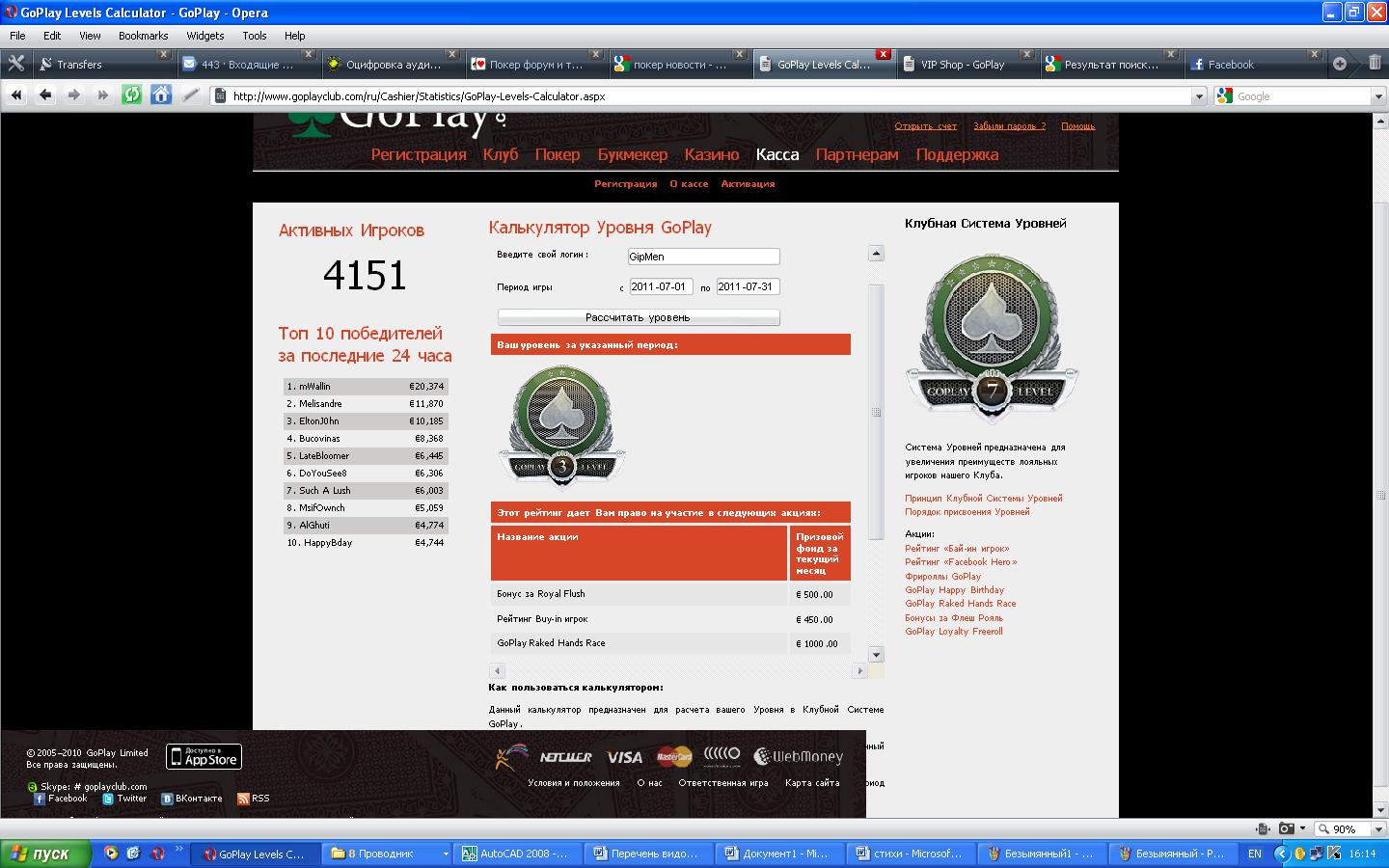Toggle the Opera panels sidebar icon
Image resolution: width=1389 pixels, height=868 pixels.
[x=16, y=64]
